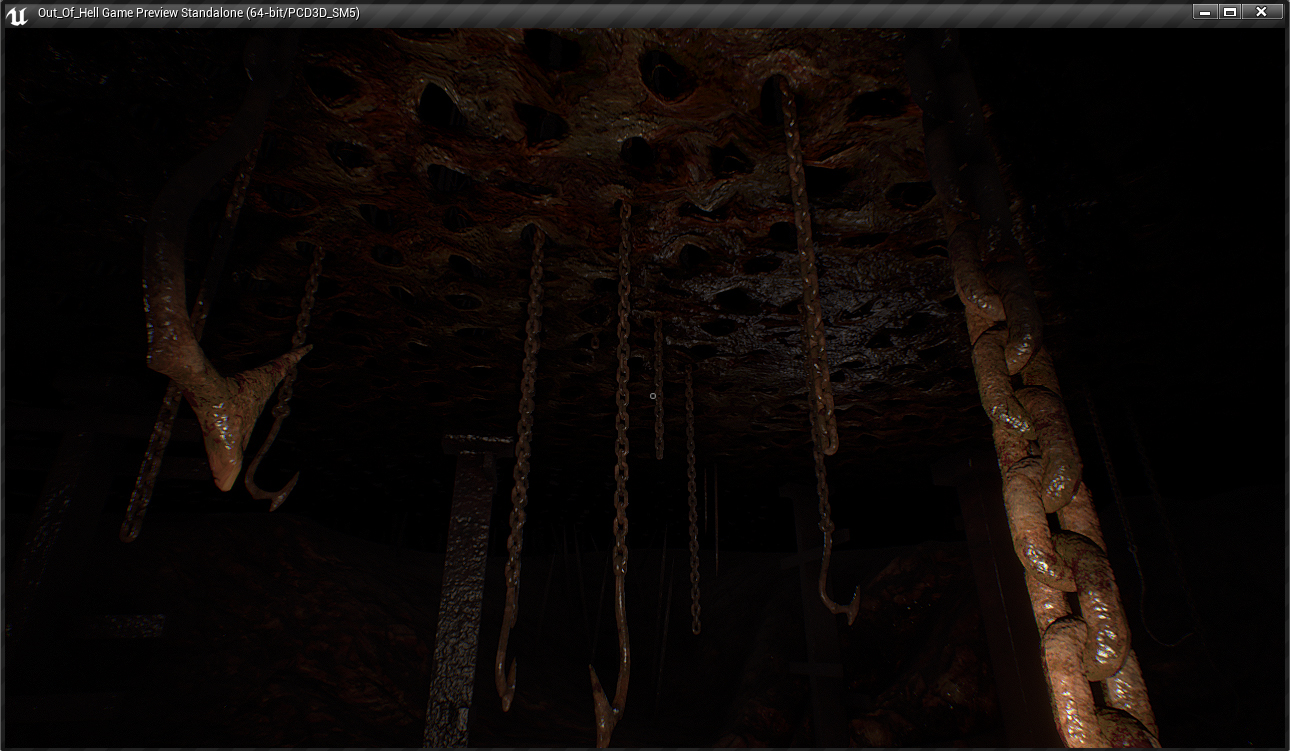Click the top link of longest center chain

pyautogui.click(x=624, y=212)
